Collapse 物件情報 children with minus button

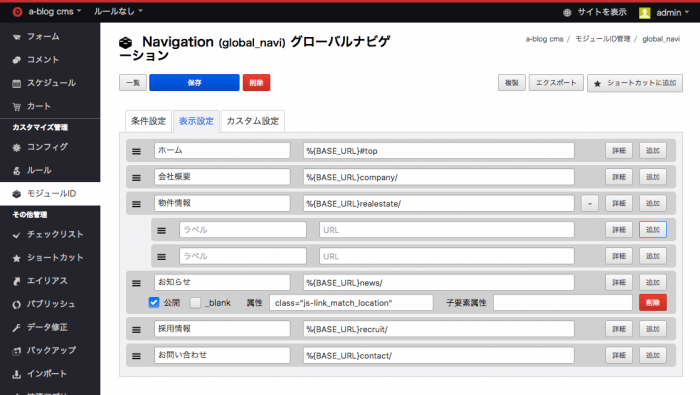(590, 204)
